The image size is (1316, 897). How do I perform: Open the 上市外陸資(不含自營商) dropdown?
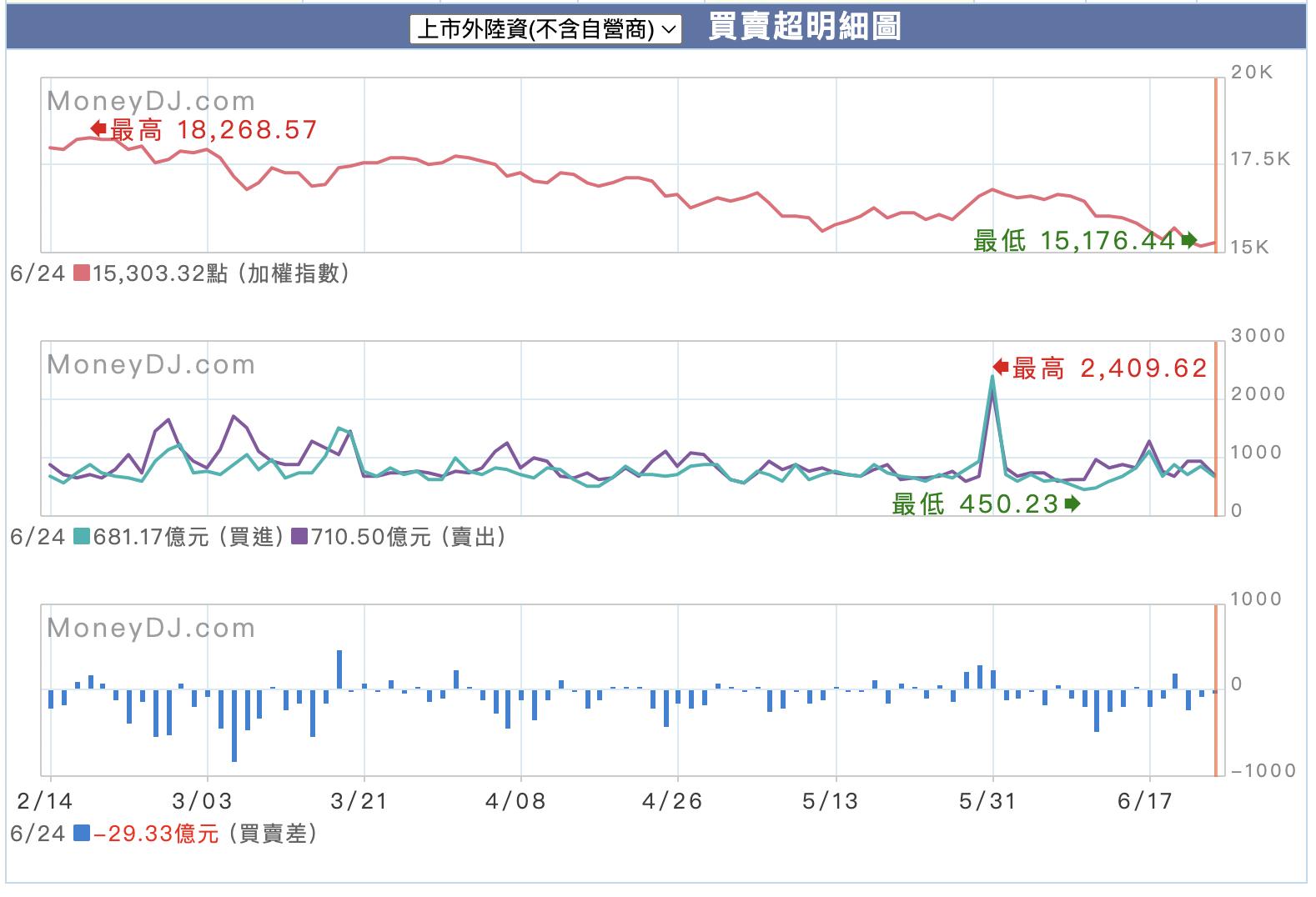click(x=545, y=29)
